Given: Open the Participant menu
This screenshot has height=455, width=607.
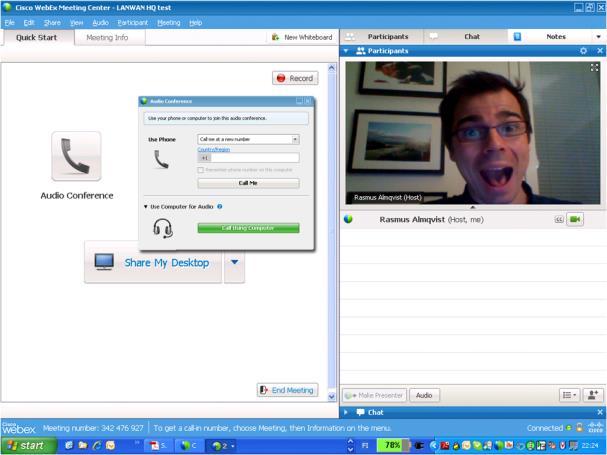Looking at the screenshot, I should click(x=133, y=23).
